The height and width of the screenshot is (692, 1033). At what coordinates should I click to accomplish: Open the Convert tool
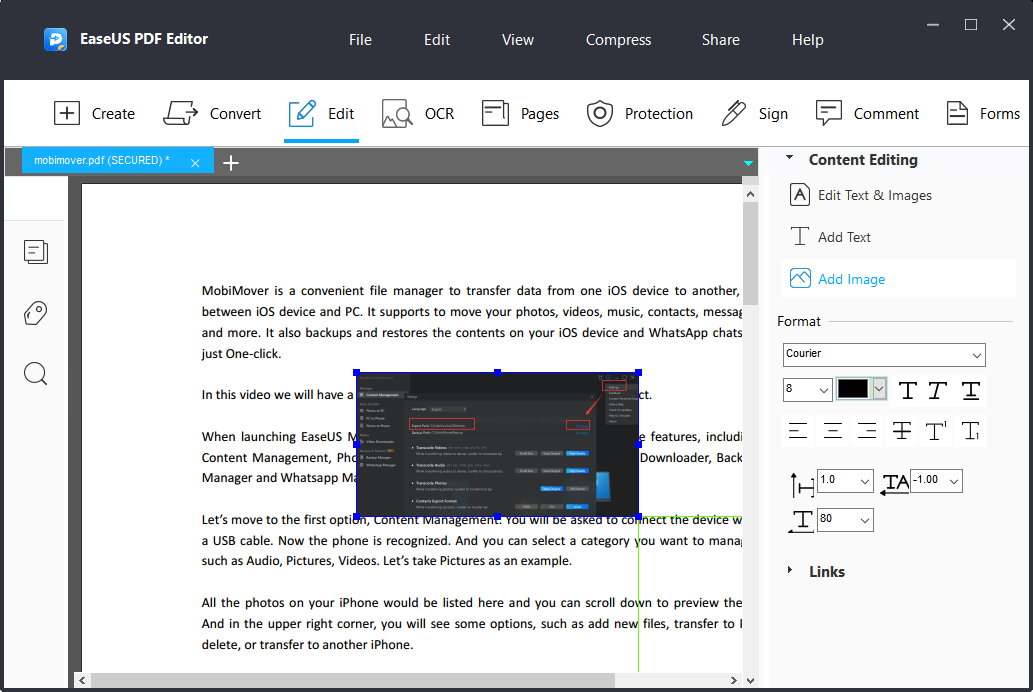(212, 113)
